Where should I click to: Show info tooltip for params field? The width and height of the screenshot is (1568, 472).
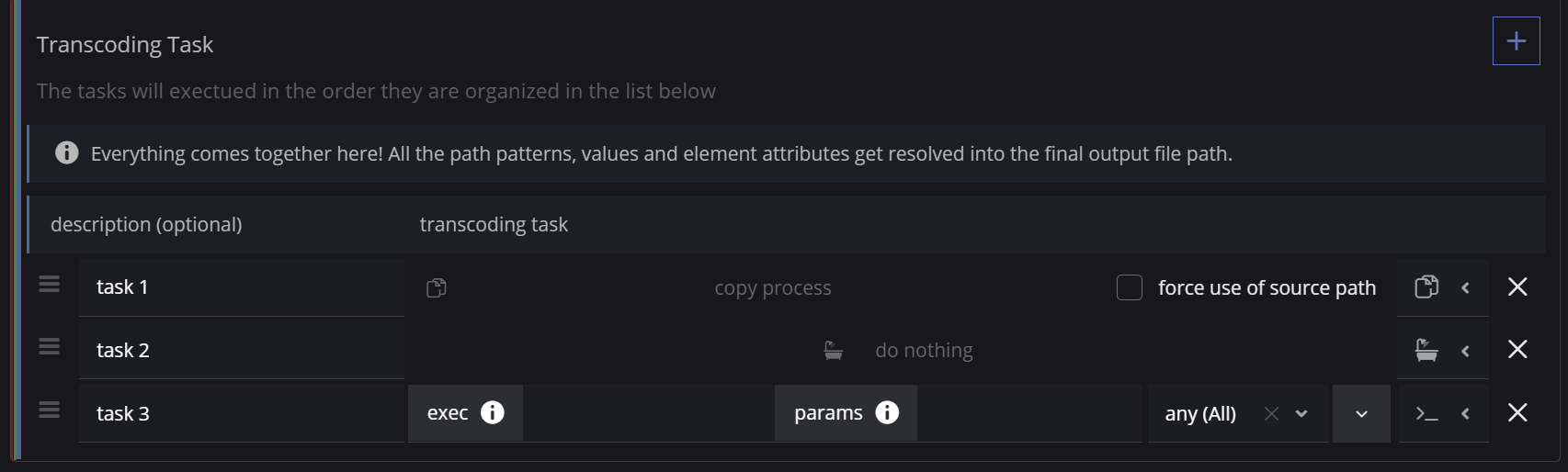(887, 412)
